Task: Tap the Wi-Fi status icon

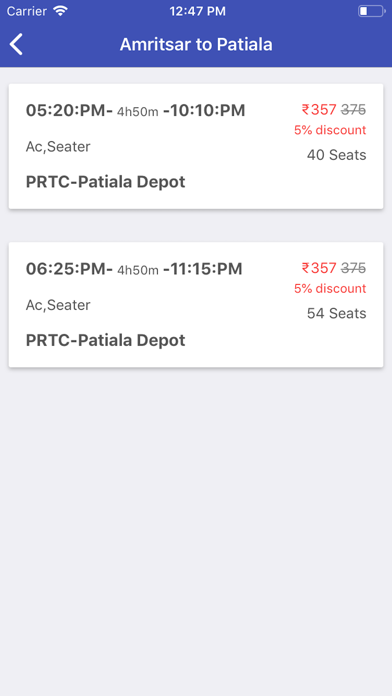Action: coord(60,11)
